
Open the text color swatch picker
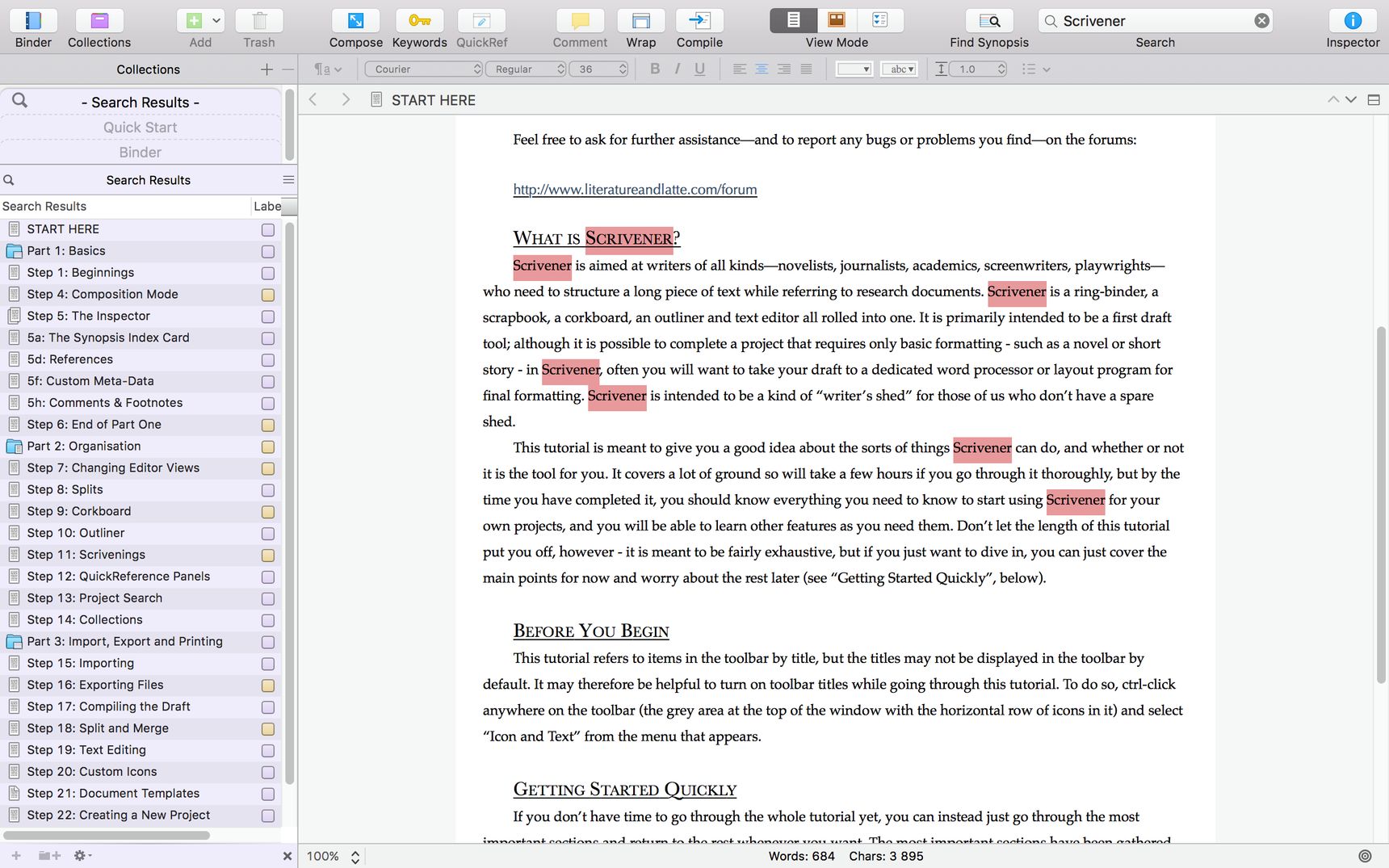[x=854, y=69]
